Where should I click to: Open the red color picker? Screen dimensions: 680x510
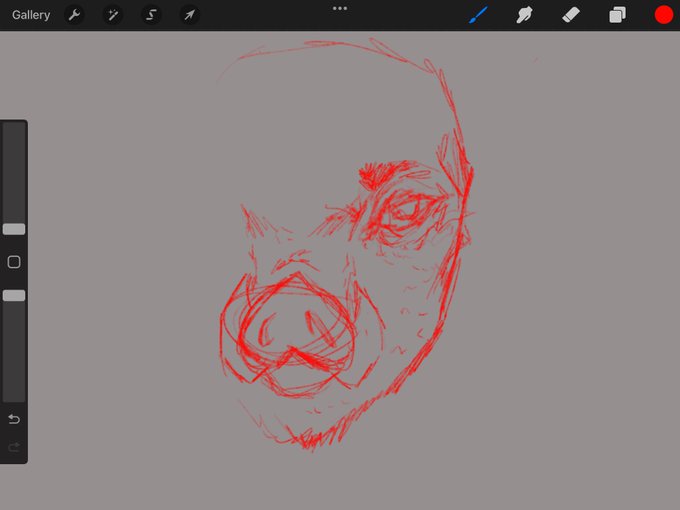coord(664,15)
